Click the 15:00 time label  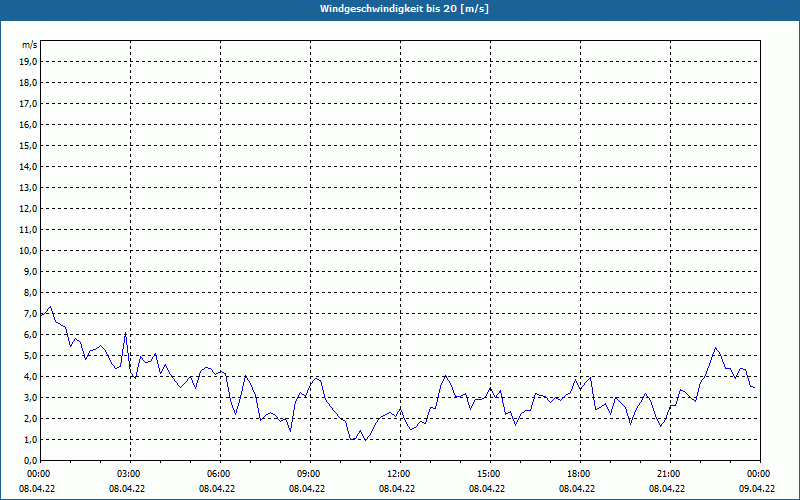[x=487, y=474]
